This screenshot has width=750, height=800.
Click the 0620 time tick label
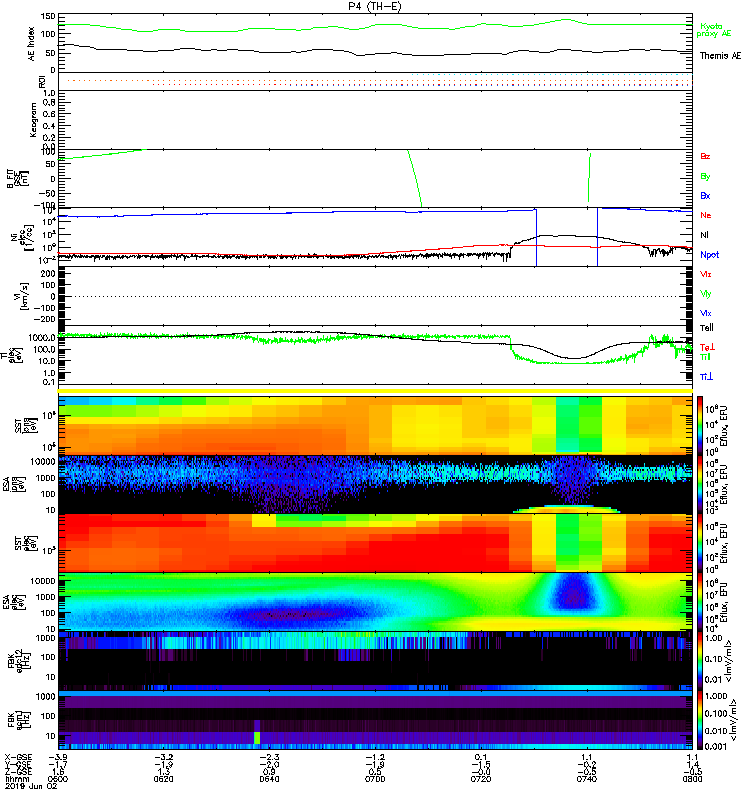pos(163,779)
